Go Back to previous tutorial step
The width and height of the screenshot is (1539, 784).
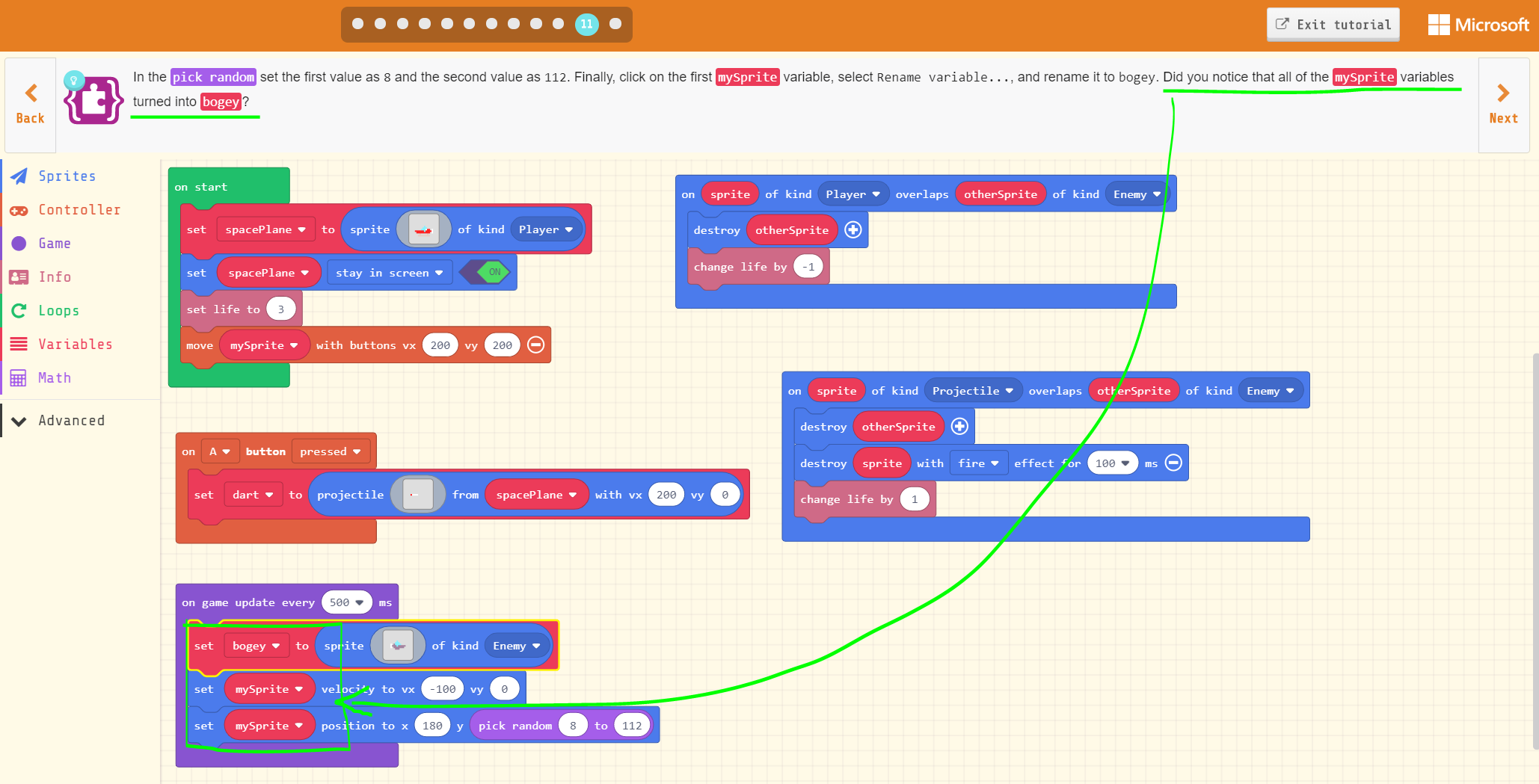tap(31, 105)
